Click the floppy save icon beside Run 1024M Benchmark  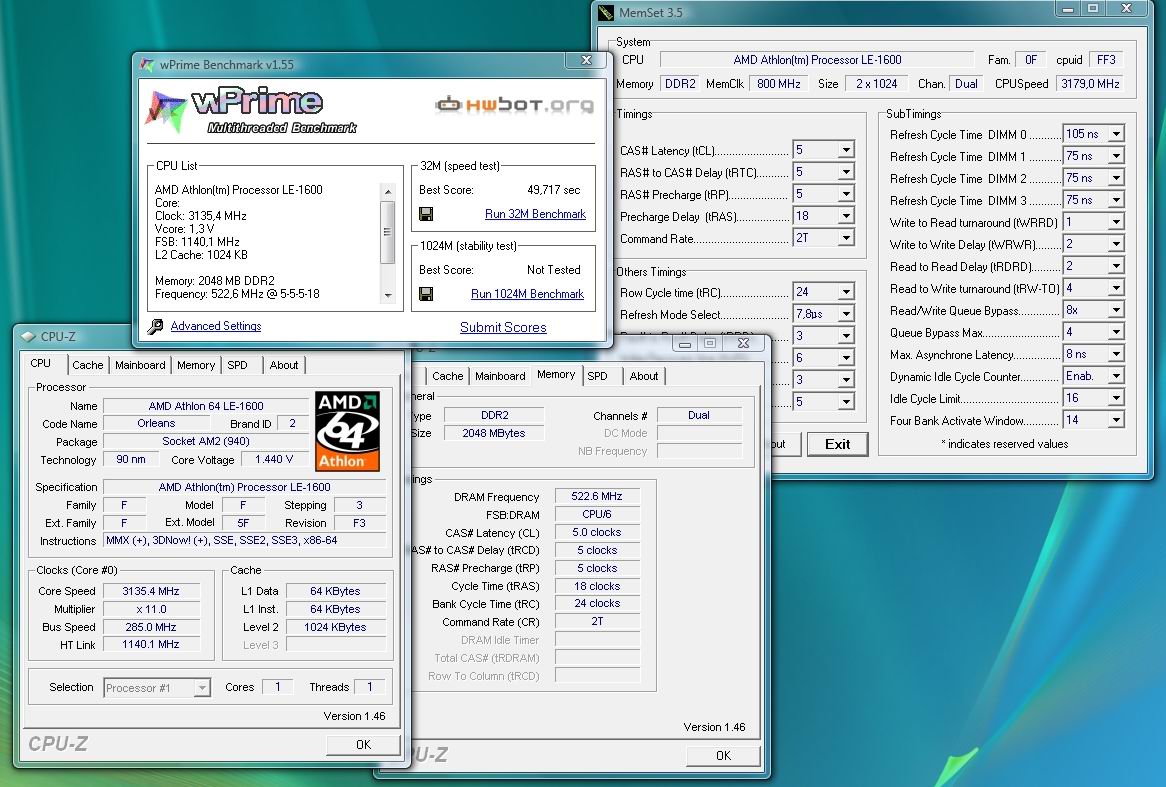click(426, 294)
